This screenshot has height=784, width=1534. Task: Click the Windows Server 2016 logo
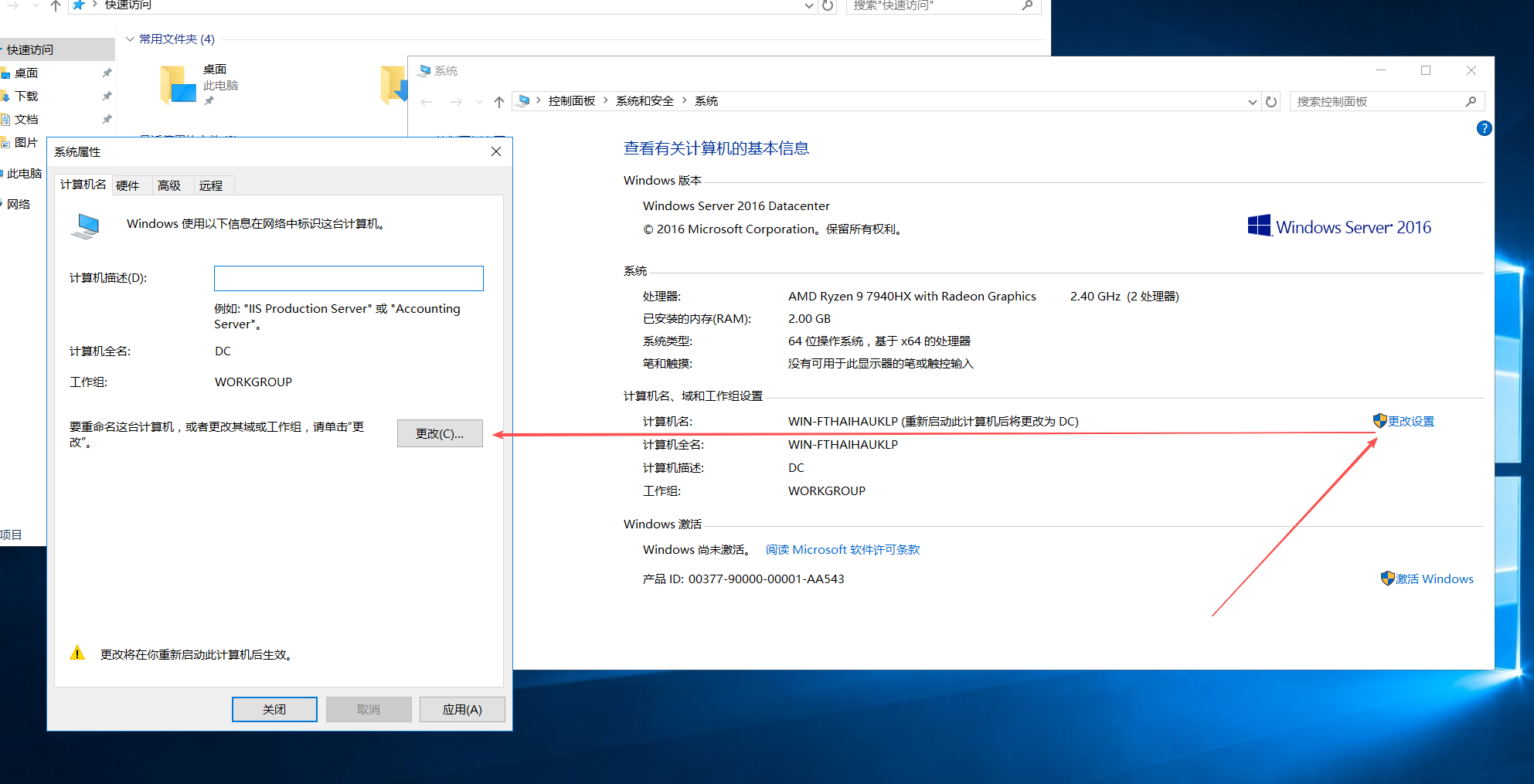coord(1340,226)
